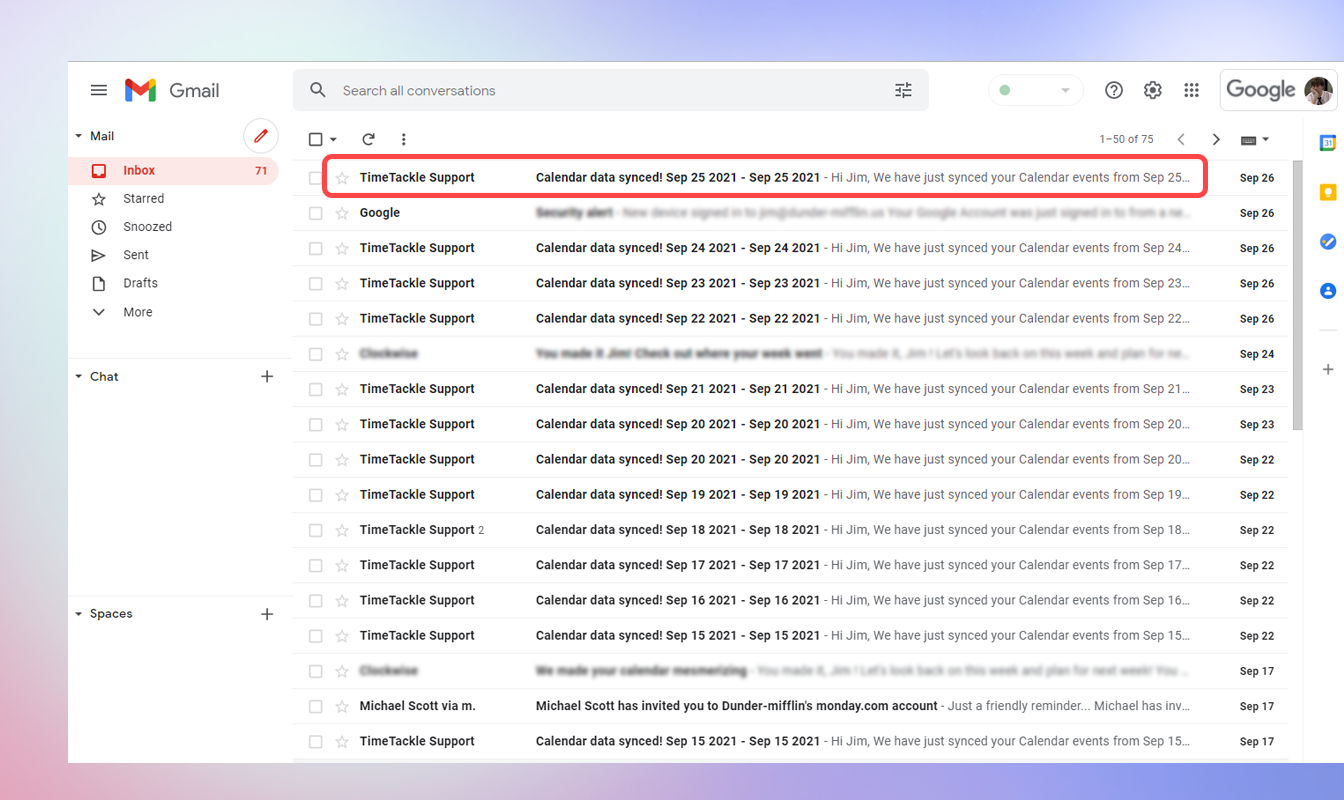Screen dimensions: 1344x800
Task: Tick checkbox for Sep 22 2021 synced email
Action: [x=315, y=318]
